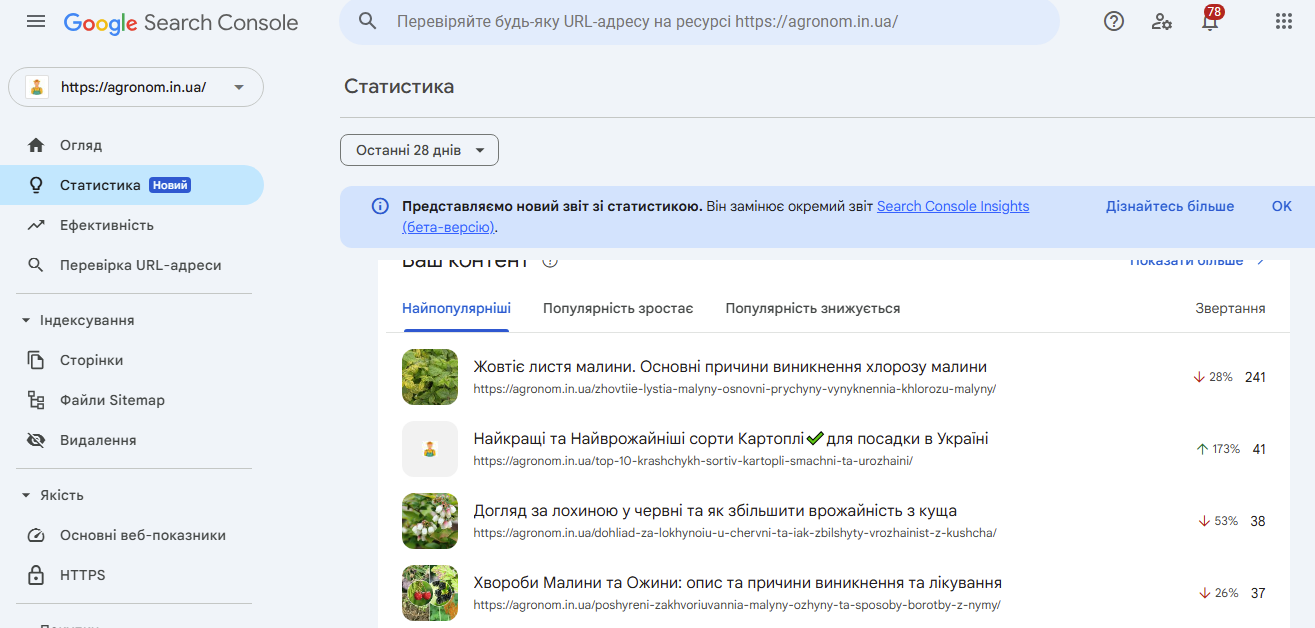Open thumbnail of Найкращі сорти Картоплі article

pyautogui.click(x=430, y=448)
